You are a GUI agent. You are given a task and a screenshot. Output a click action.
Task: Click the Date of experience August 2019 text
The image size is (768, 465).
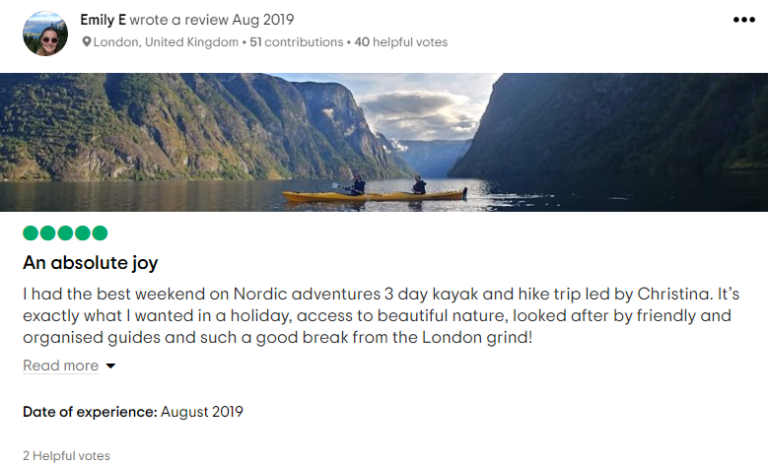tap(133, 412)
